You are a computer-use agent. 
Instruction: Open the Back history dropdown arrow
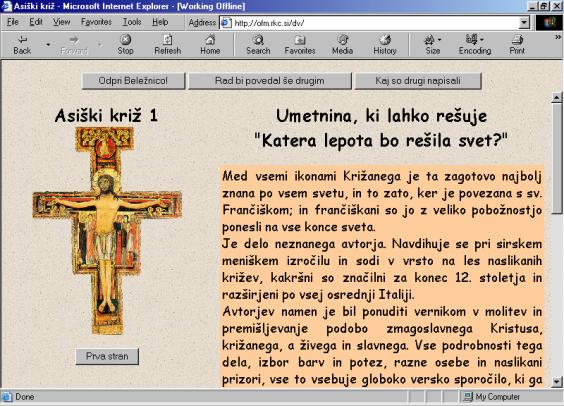click(x=48, y=45)
